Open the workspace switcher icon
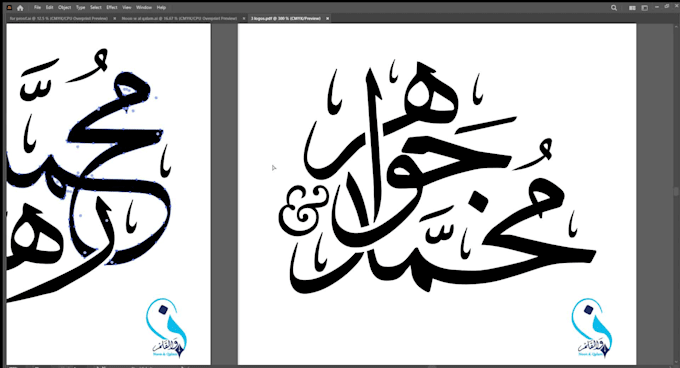The width and height of the screenshot is (680, 368). pyautogui.click(x=644, y=8)
